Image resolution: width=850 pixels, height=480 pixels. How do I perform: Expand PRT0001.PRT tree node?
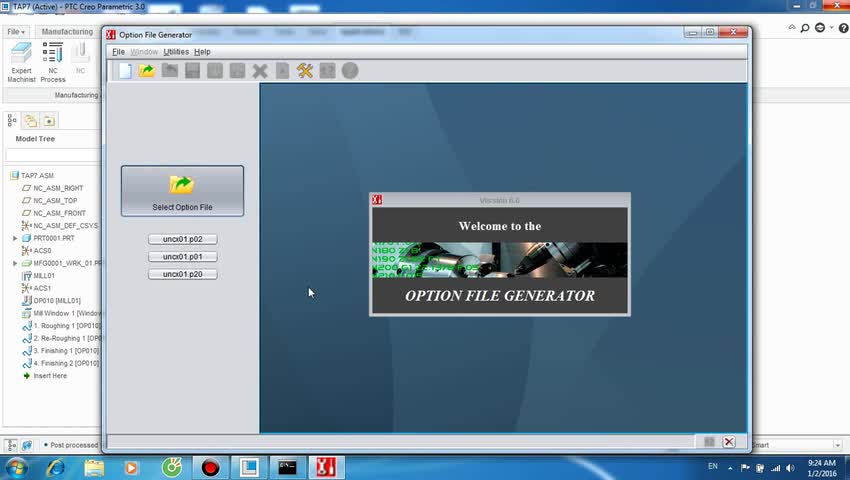[x=15, y=238]
